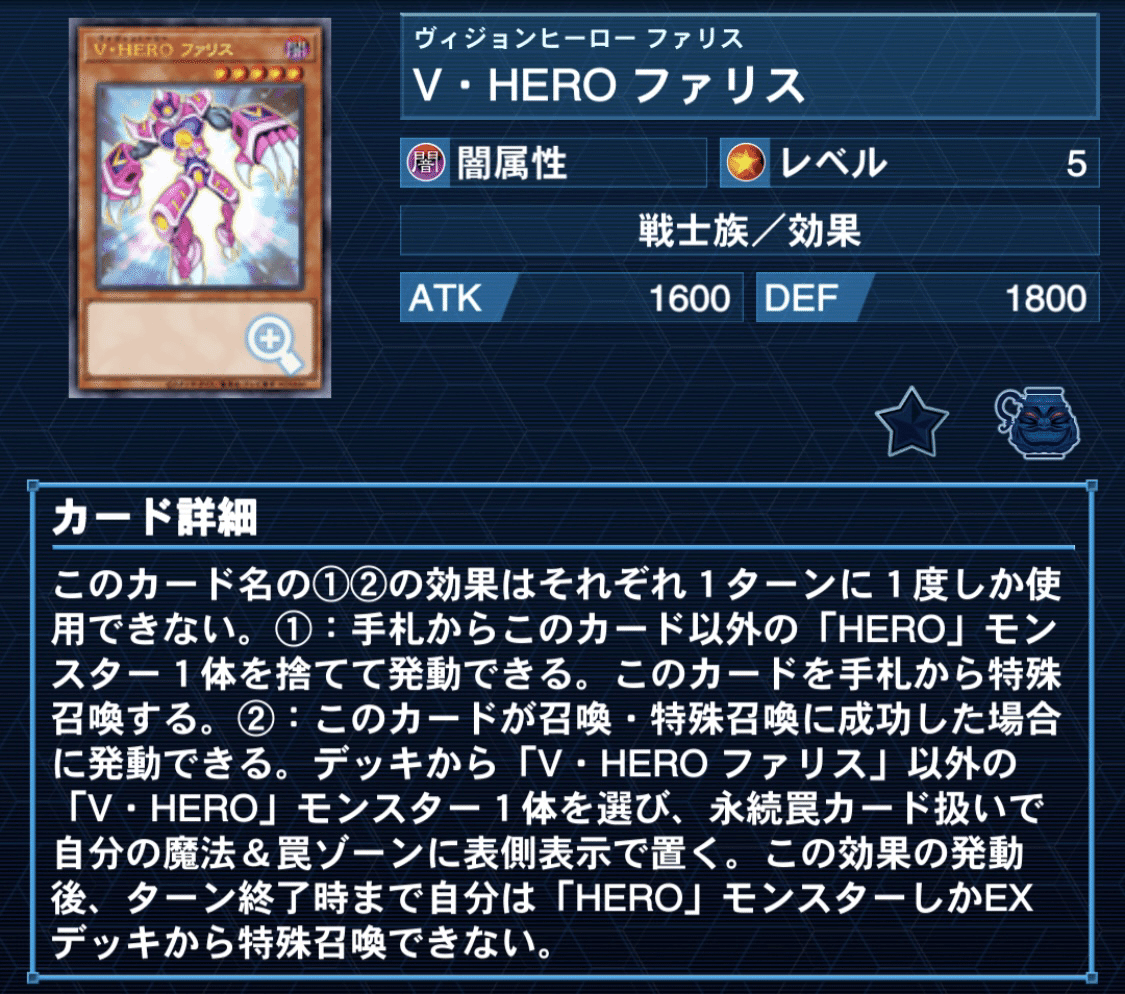Open the V・HERO ファリス card thumbnail
The image size is (1125, 994).
coord(200,208)
